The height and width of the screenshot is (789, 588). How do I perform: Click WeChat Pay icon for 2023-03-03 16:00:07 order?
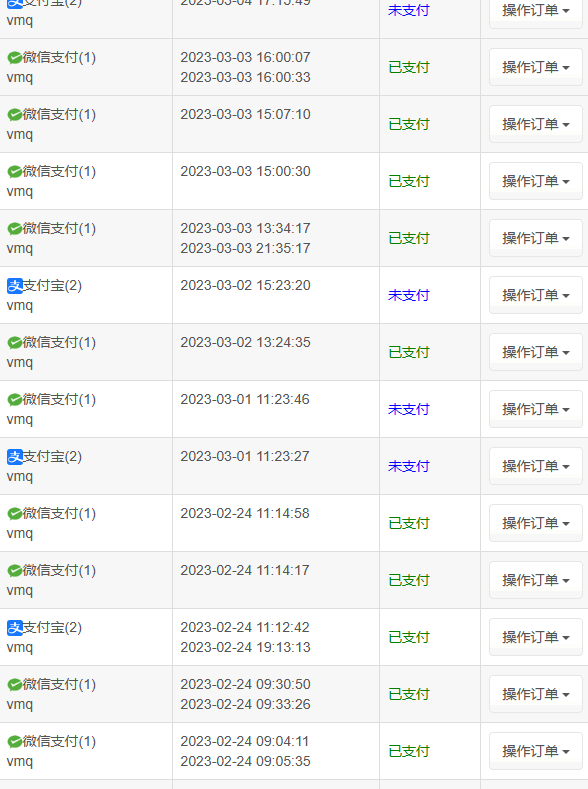pos(15,58)
